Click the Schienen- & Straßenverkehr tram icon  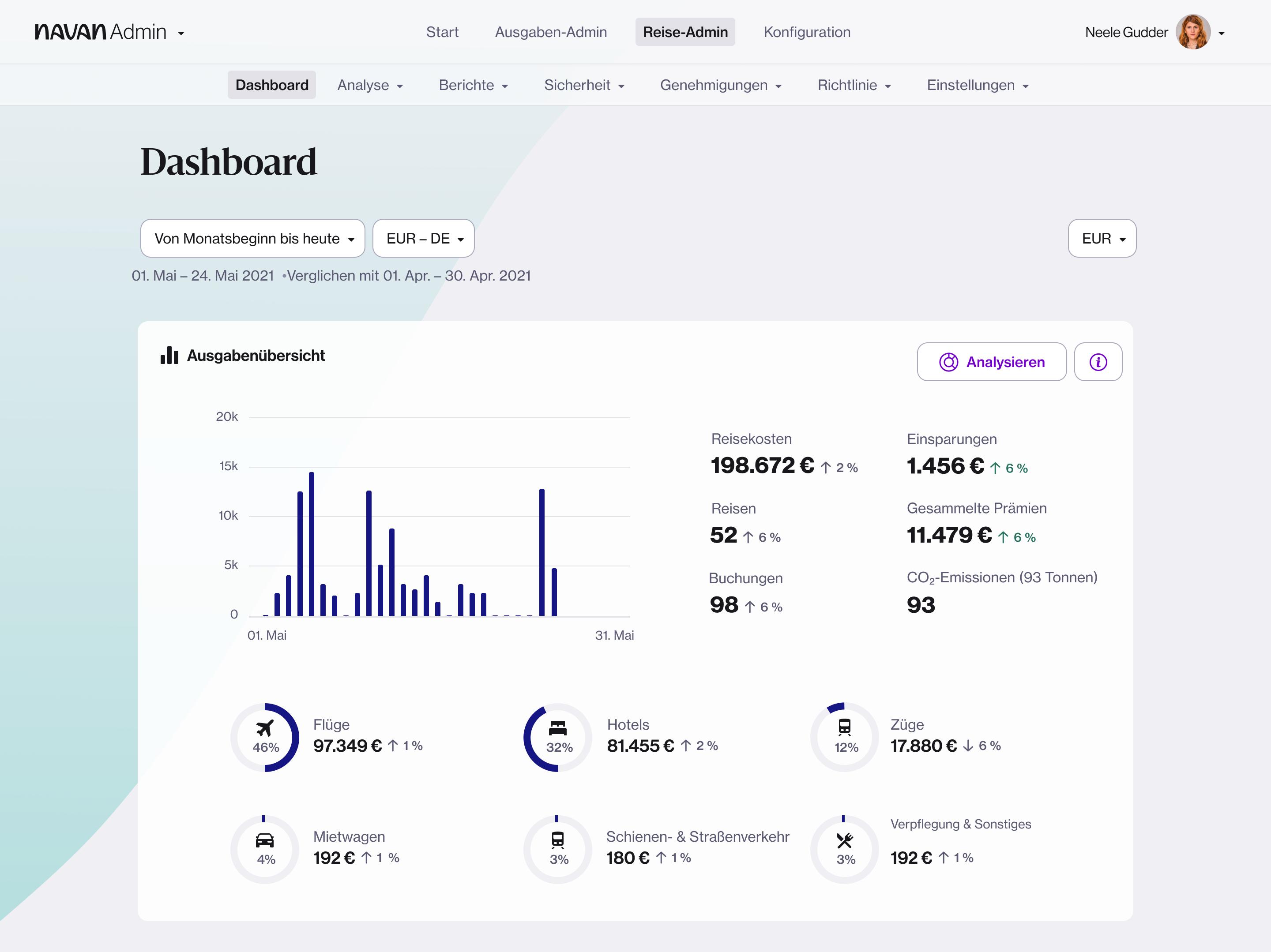[x=557, y=840]
